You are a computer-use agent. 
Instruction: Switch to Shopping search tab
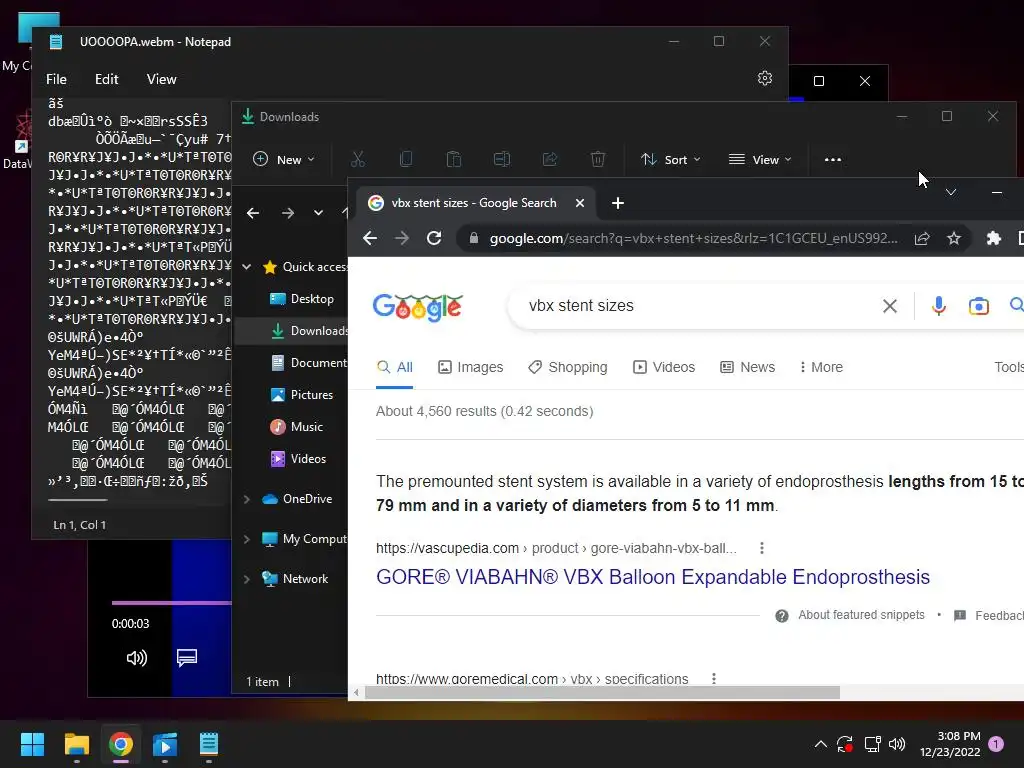click(x=568, y=367)
